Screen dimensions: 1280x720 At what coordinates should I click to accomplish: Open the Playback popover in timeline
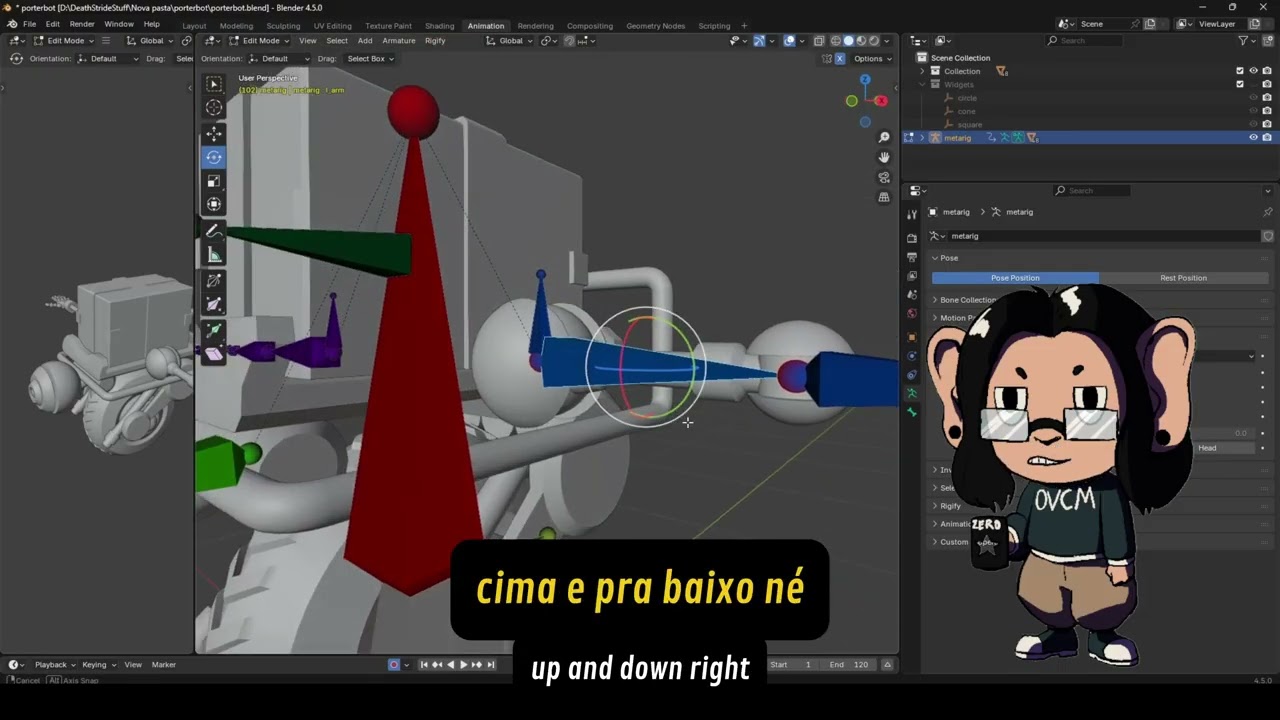coord(54,664)
